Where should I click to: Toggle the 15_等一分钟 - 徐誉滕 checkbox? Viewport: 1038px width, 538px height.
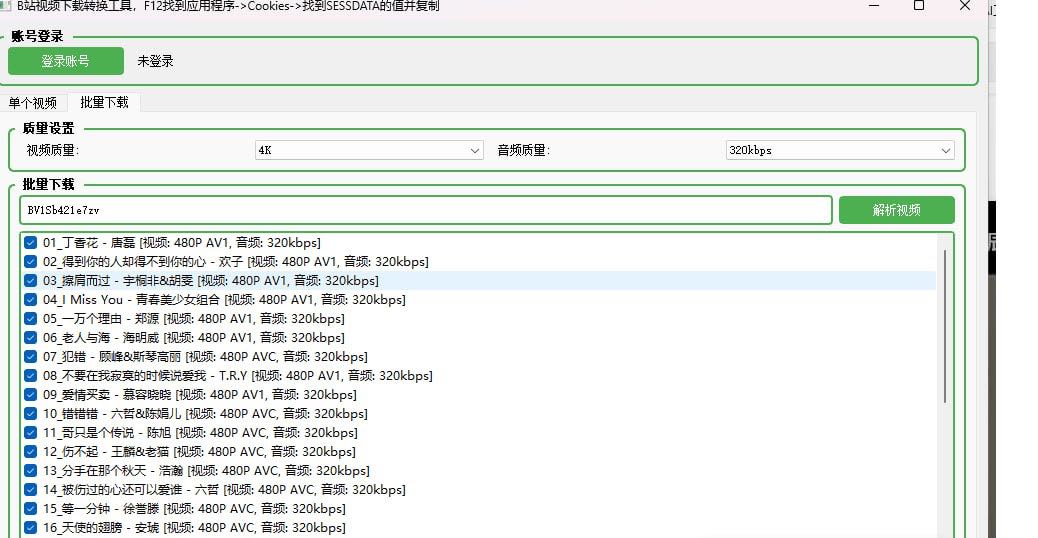click(31, 509)
